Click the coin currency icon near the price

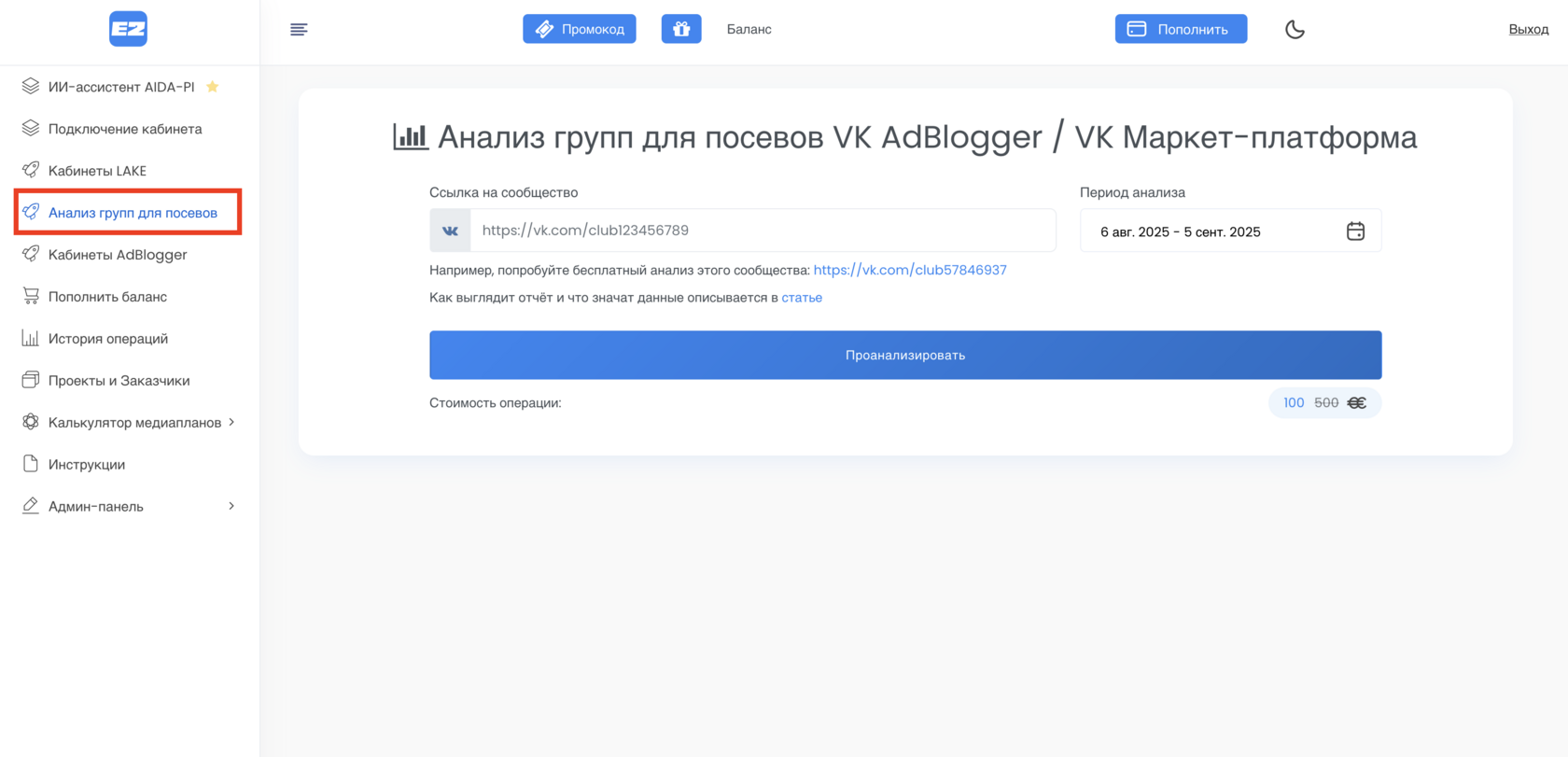(1357, 403)
